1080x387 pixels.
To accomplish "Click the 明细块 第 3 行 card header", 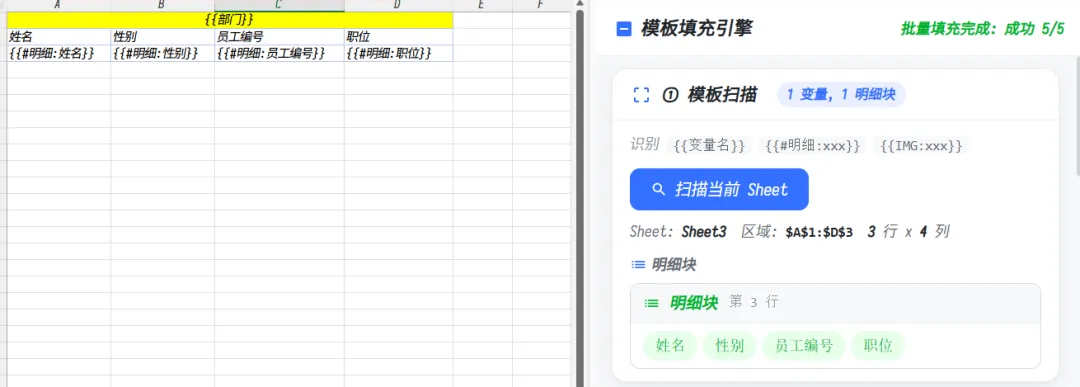I will pyautogui.click(x=835, y=303).
